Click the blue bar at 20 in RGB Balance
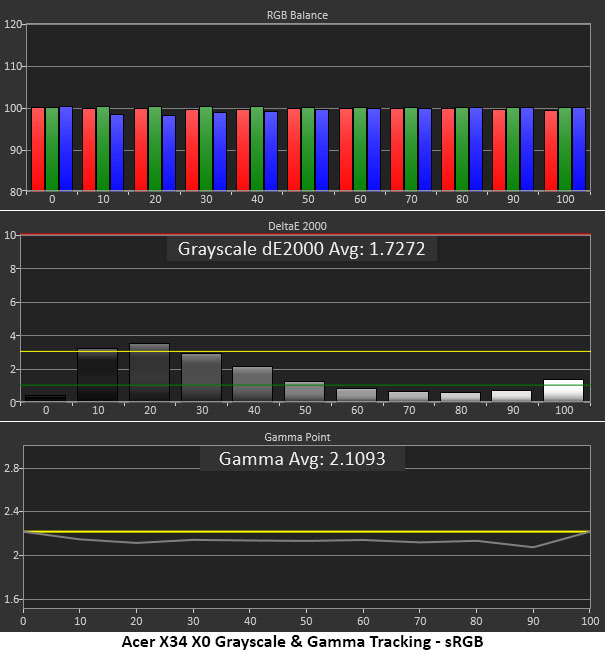 169,153
